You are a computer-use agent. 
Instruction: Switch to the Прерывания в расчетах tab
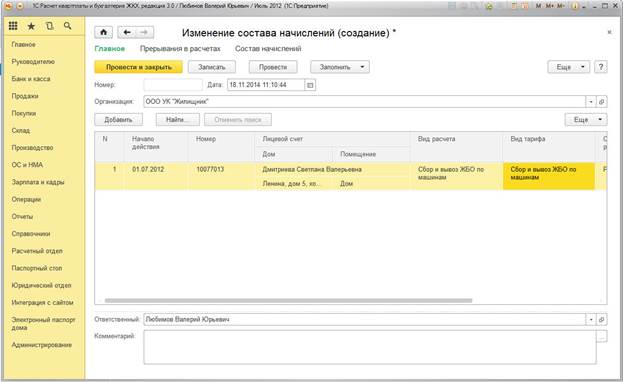click(180, 48)
